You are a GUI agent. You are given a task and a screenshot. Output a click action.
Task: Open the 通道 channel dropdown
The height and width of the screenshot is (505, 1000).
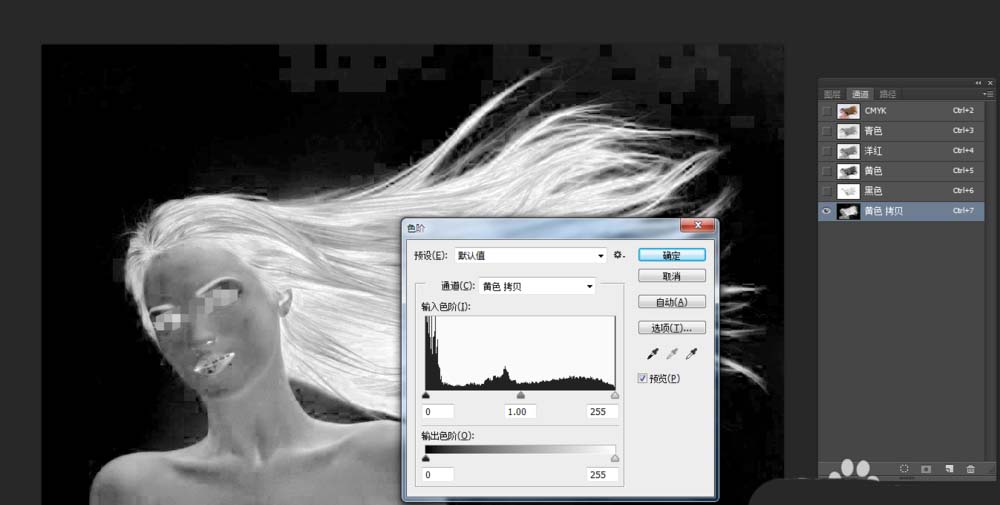point(537,286)
